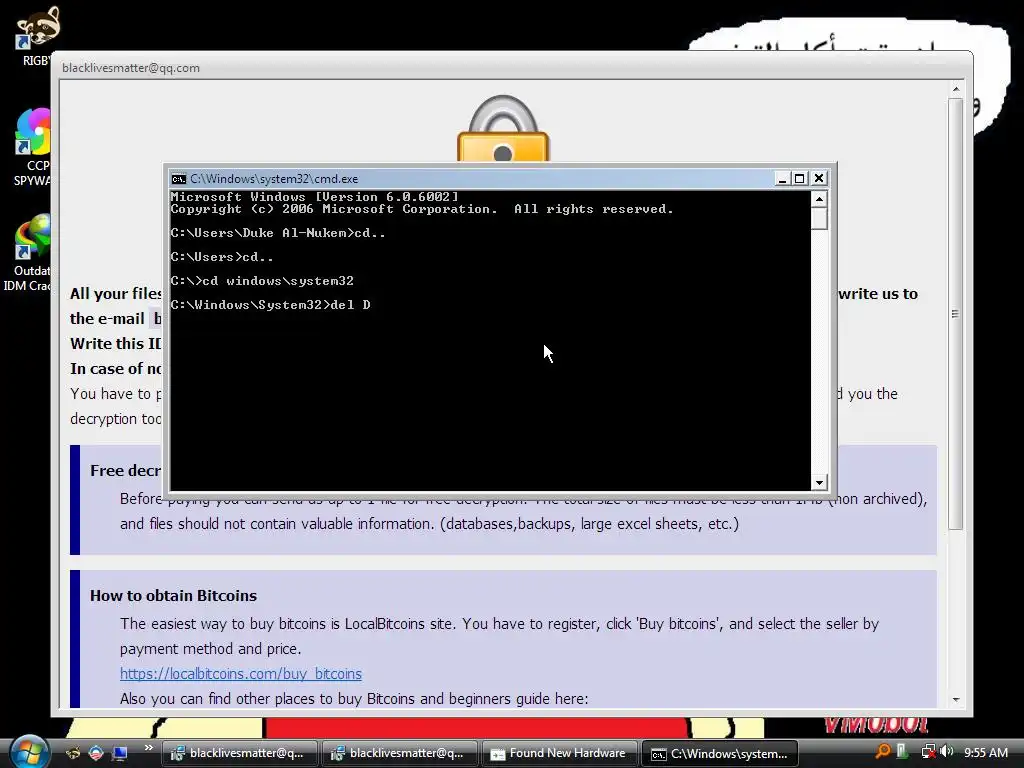The width and height of the screenshot is (1024, 768).
Task: Click the blacklivesmatter@qq.com window title
Action: tap(131, 68)
